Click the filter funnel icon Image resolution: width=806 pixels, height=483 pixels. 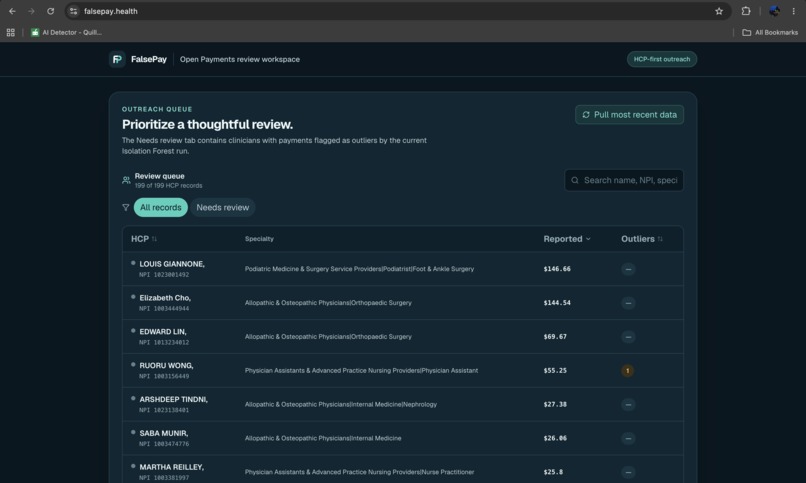pyautogui.click(x=125, y=208)
